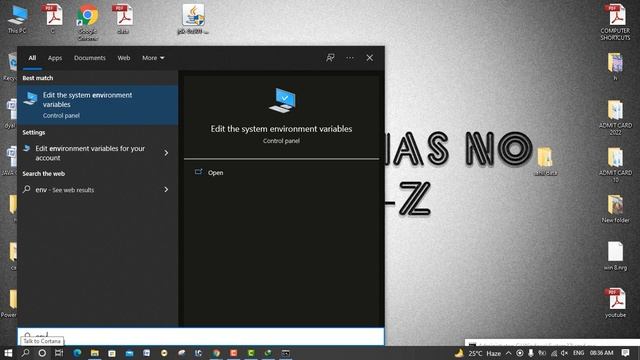Screen dimensions: 640x360
Task: Click the search feedback icon in header
Action: click(x=330, y=58)
